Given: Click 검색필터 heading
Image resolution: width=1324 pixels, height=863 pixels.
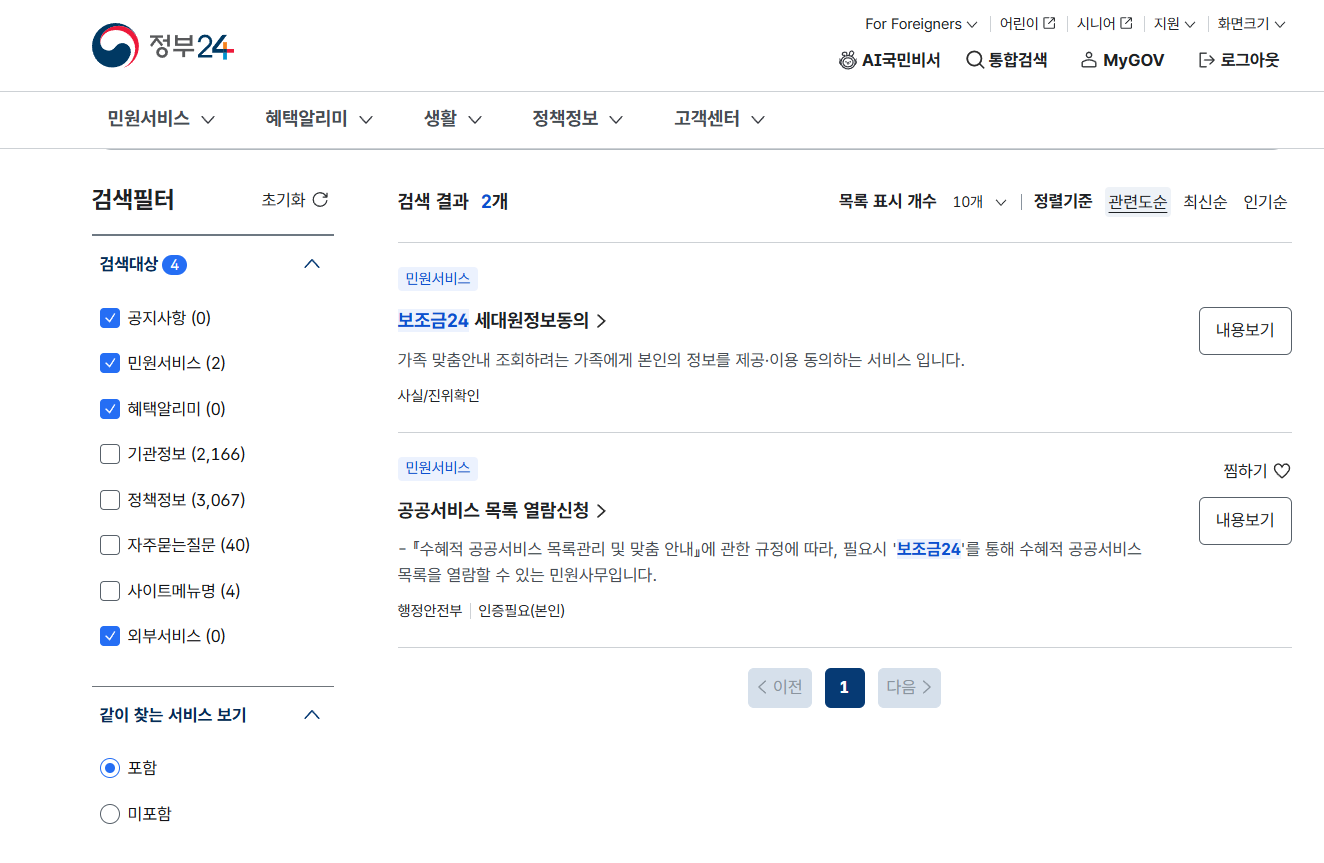Looking at the screenshot, I should pyautogui.click(x=133, y=200).
